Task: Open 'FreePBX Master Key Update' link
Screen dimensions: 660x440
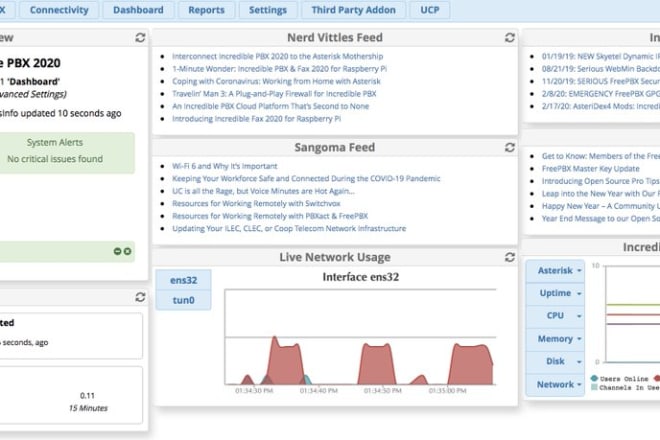Action: coord(591,168)
